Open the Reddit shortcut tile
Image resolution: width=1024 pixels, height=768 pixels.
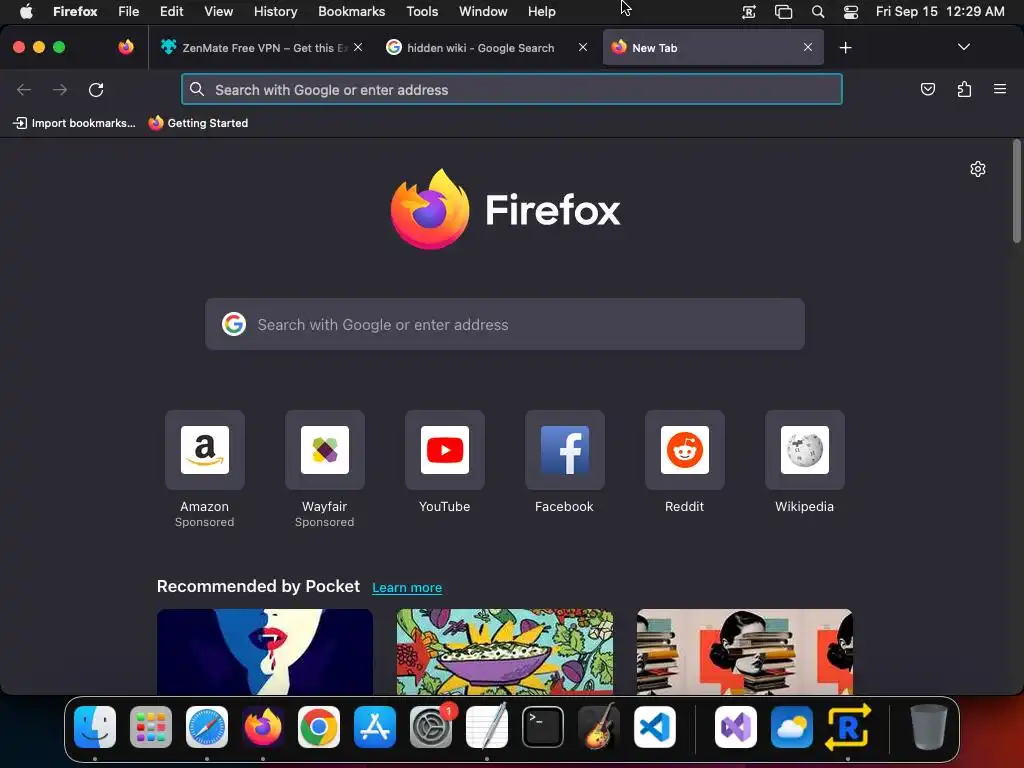684,450
